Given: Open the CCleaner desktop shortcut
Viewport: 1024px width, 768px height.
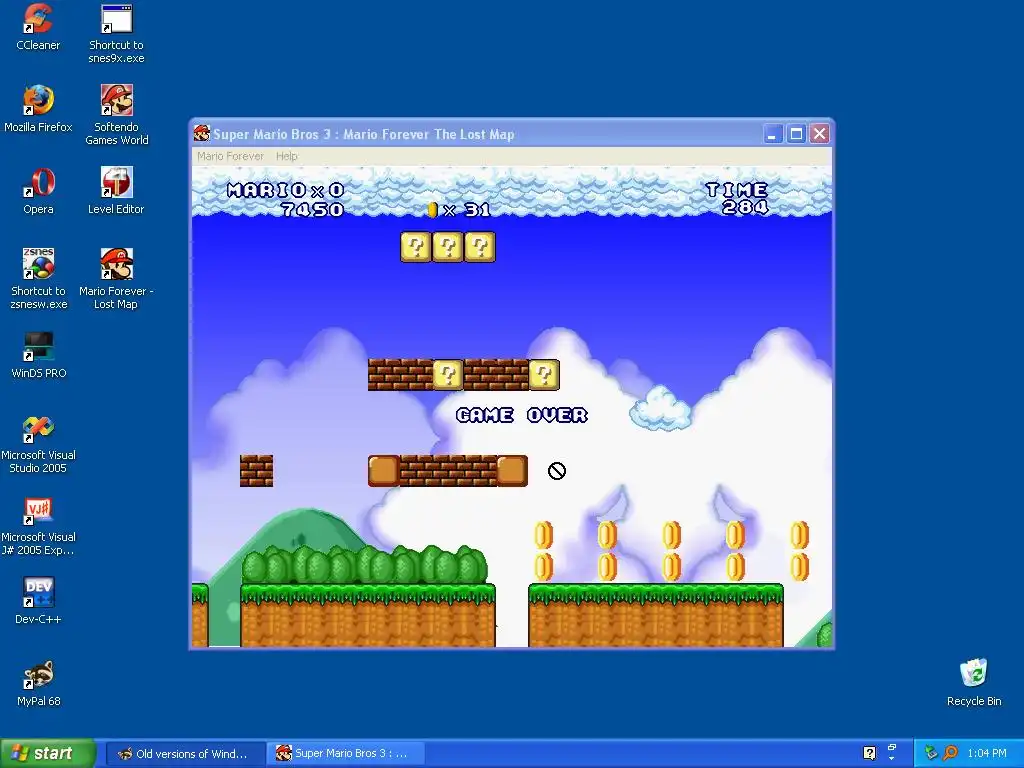Looking at the screenshot, I should point(38,27).
